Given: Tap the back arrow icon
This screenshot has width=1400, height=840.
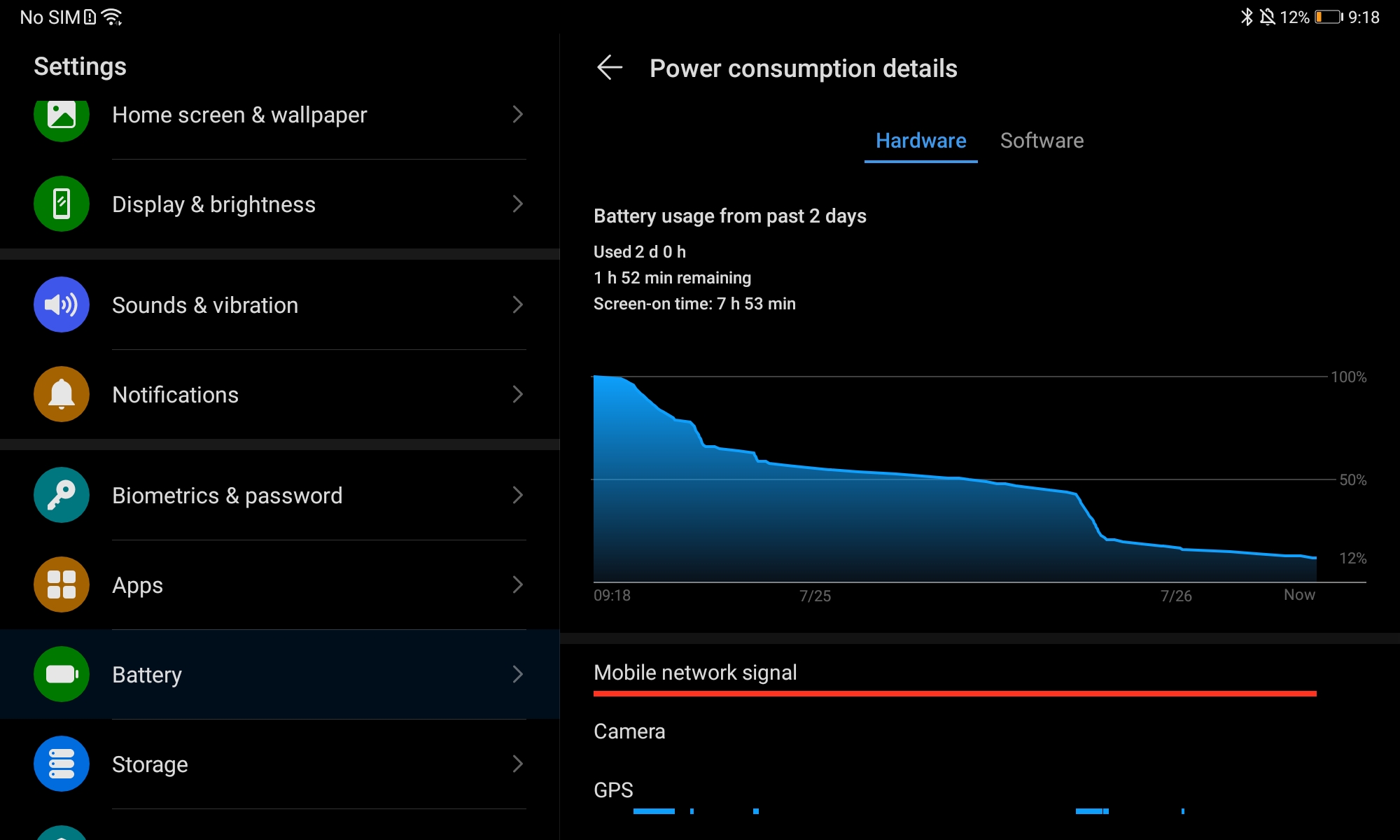Looking at the screenshot, I should click(610, 68).
